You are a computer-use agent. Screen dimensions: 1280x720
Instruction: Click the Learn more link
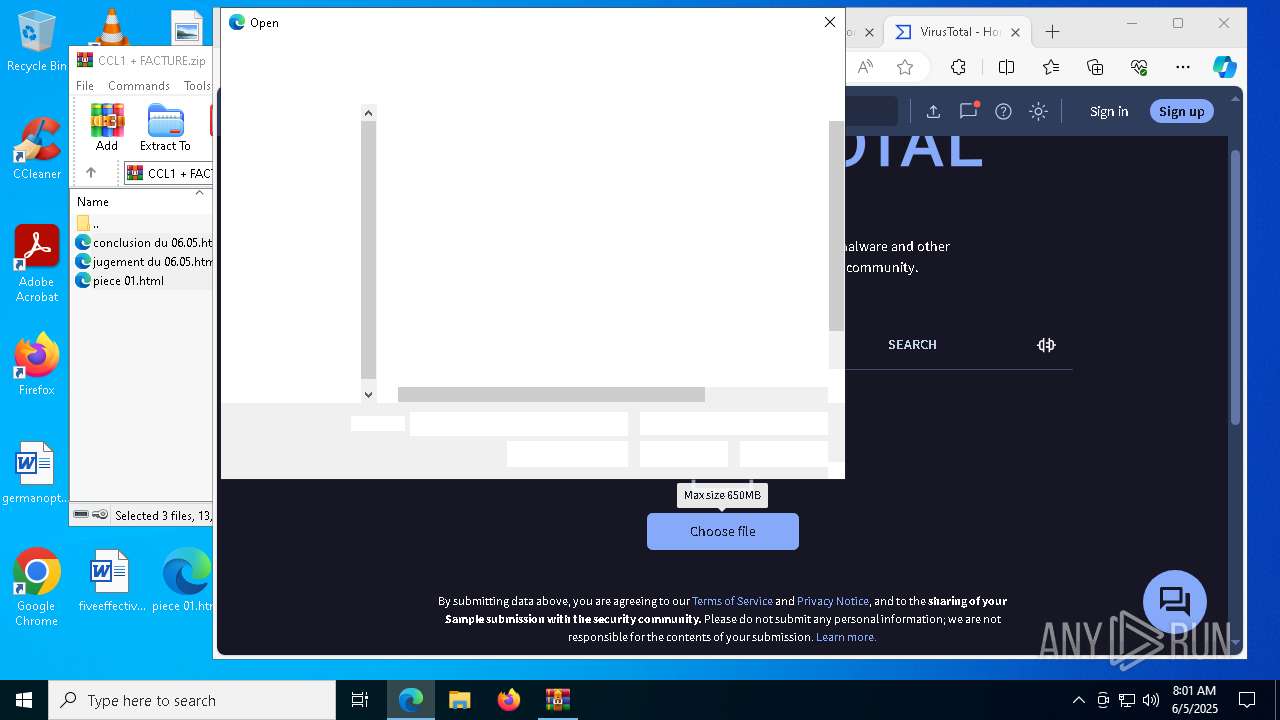[x=846, y=637]
